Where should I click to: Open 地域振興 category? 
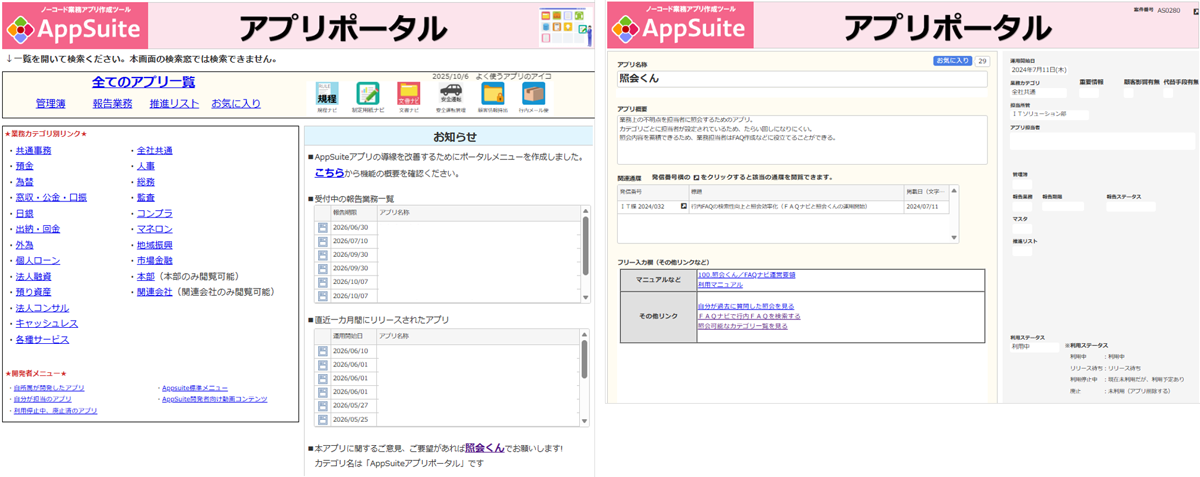point(154,244)
